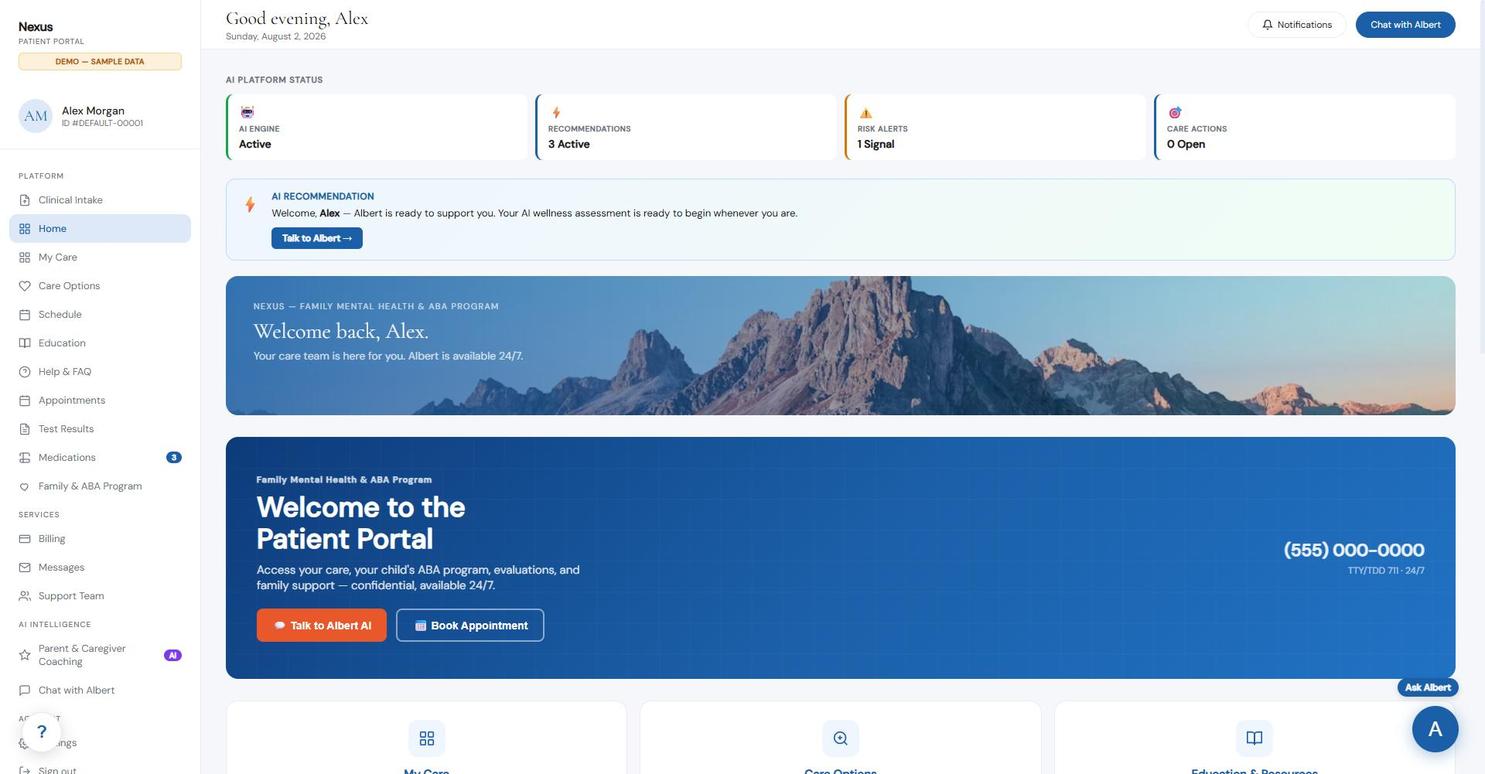Open Schedule menu item
1485x774 pixels.
pos(100,315)
